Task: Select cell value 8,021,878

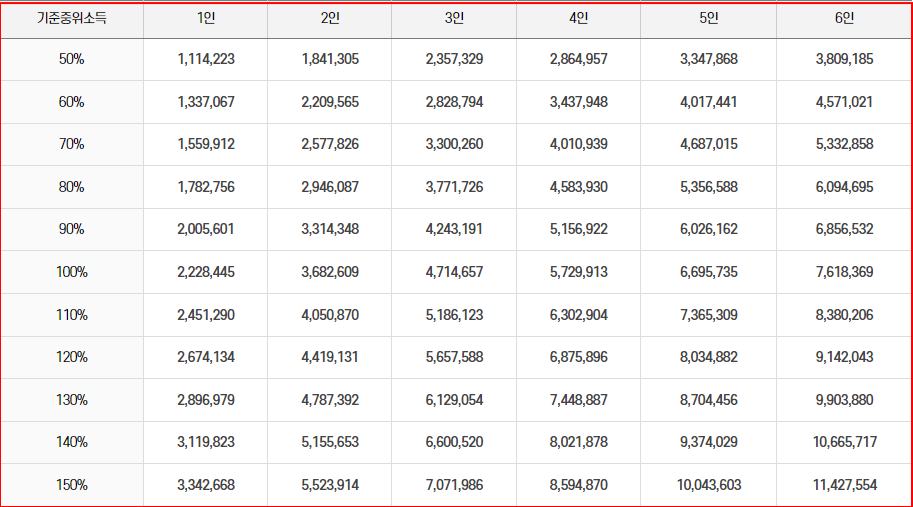Action: 579,442
